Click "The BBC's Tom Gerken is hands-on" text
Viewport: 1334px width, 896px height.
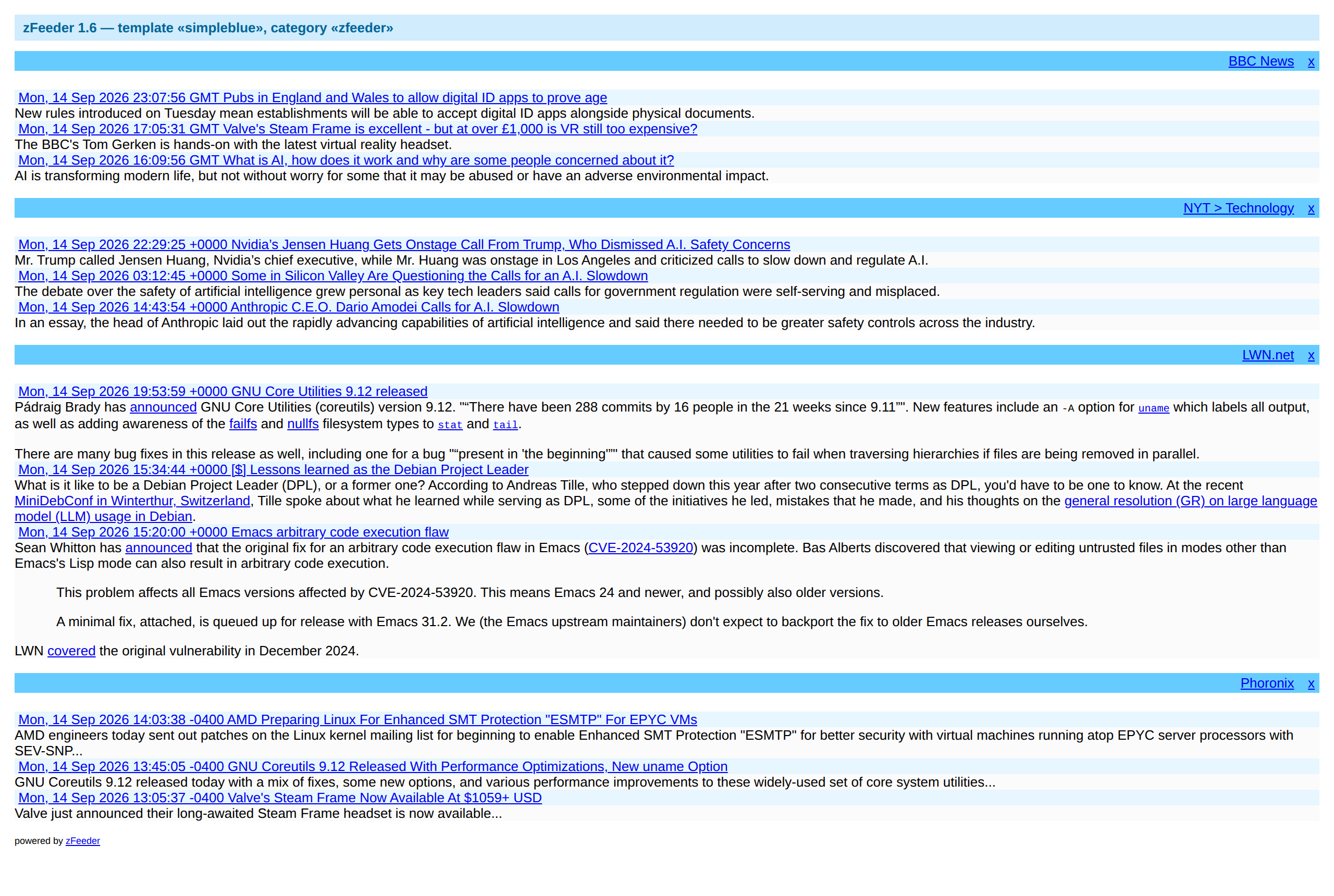click(x=233, y=145)
